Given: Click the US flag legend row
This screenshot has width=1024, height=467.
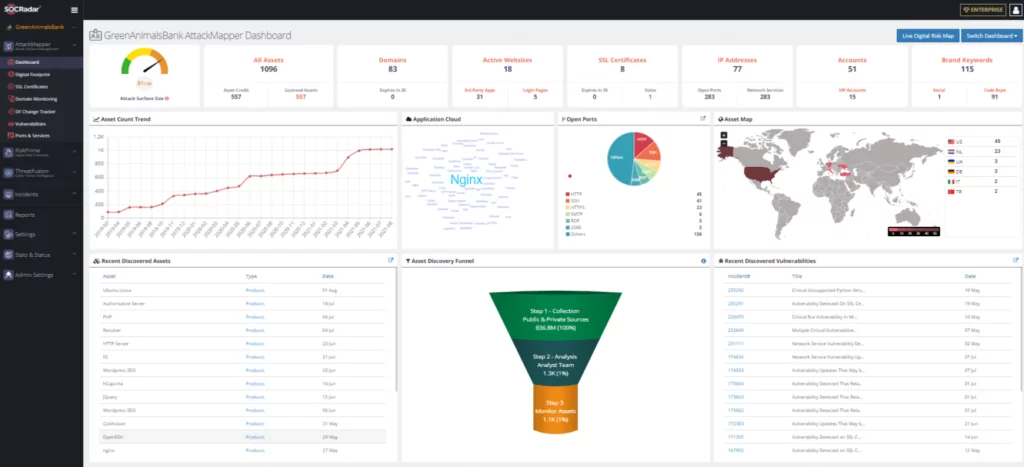Looking at the screenshot, I should [x=974, y=142].
